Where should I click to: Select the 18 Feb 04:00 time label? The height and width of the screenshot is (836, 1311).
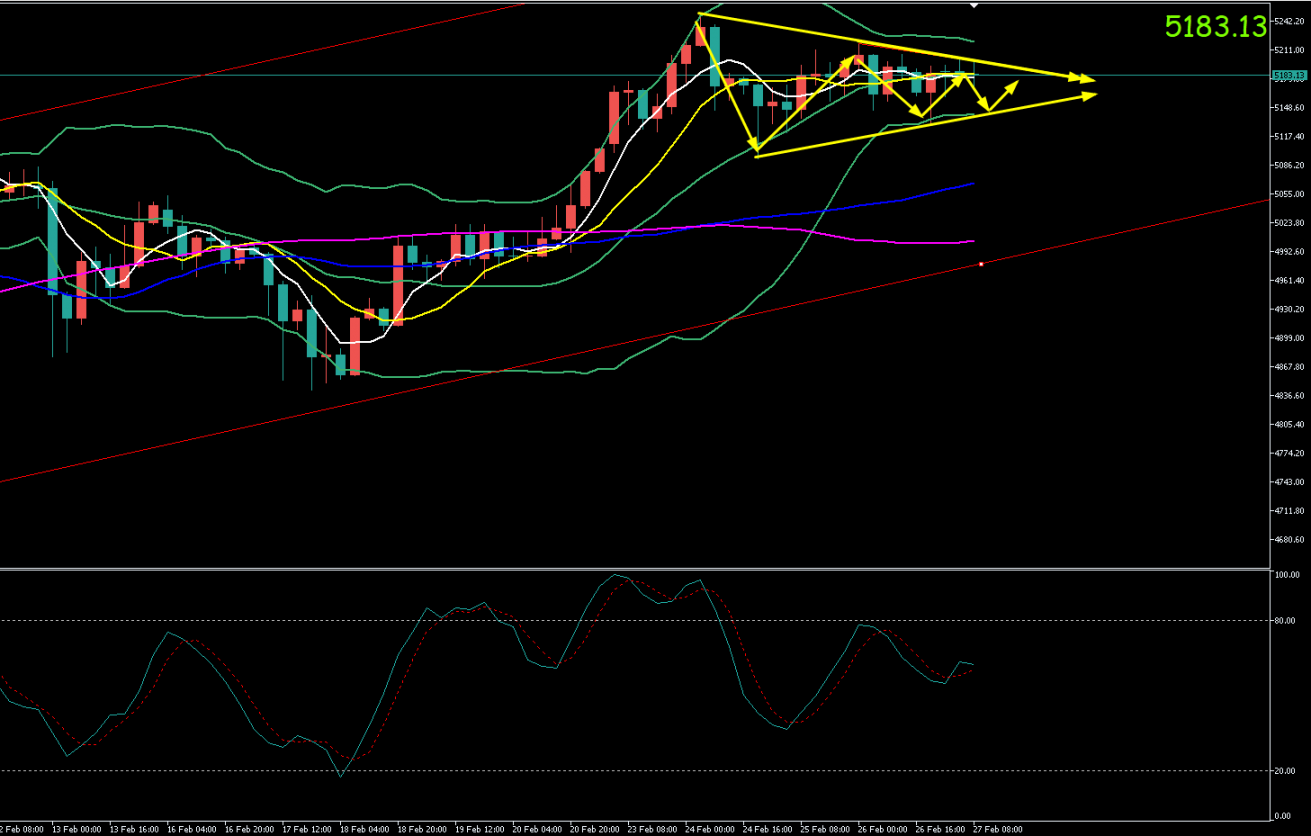point(364,829)
